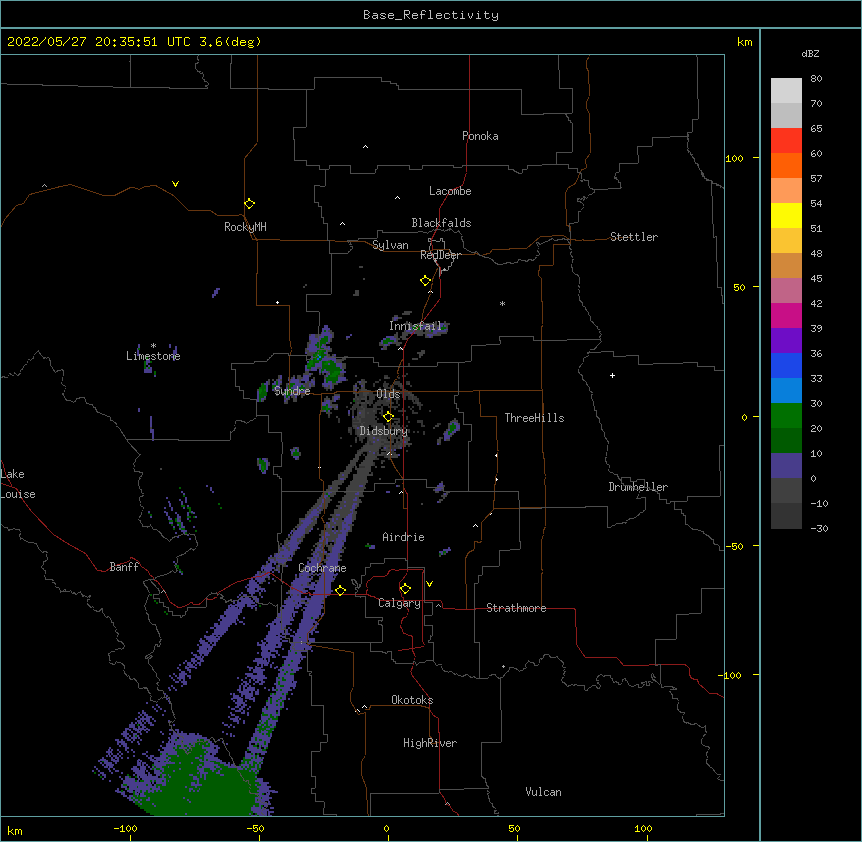Click the Sylvan label

tap(390, 245)
